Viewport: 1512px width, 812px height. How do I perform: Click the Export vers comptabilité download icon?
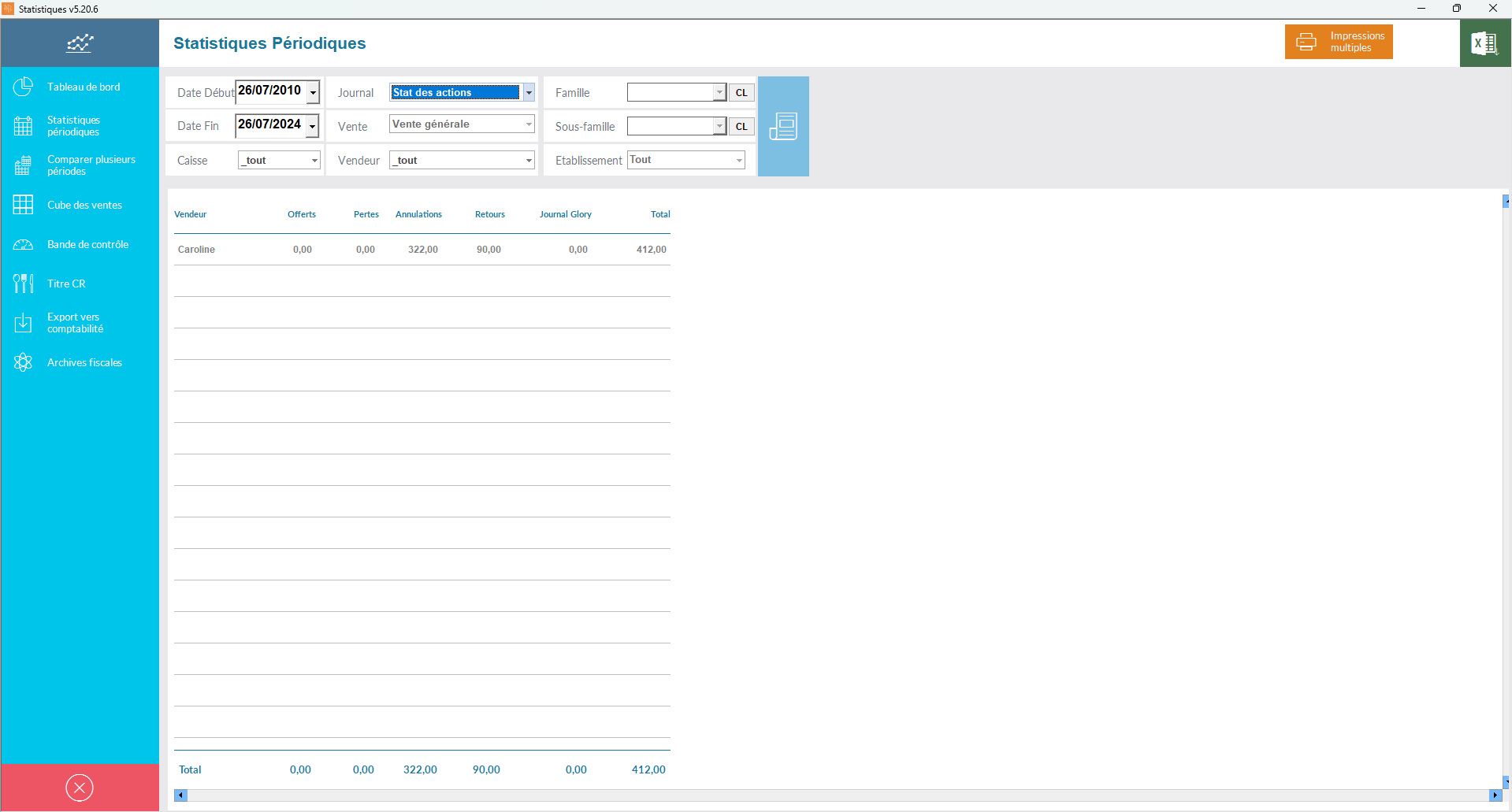[24, 323]
